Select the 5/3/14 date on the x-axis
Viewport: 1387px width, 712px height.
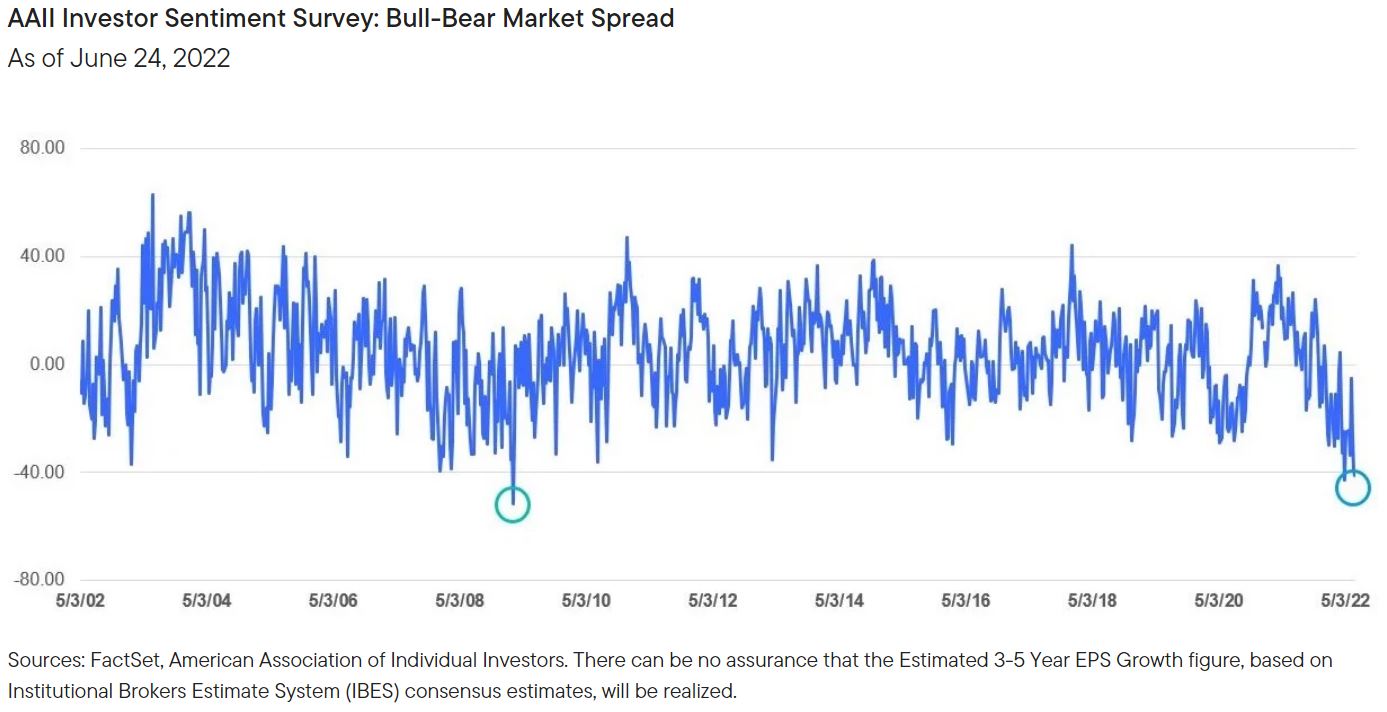pos(839,601)
